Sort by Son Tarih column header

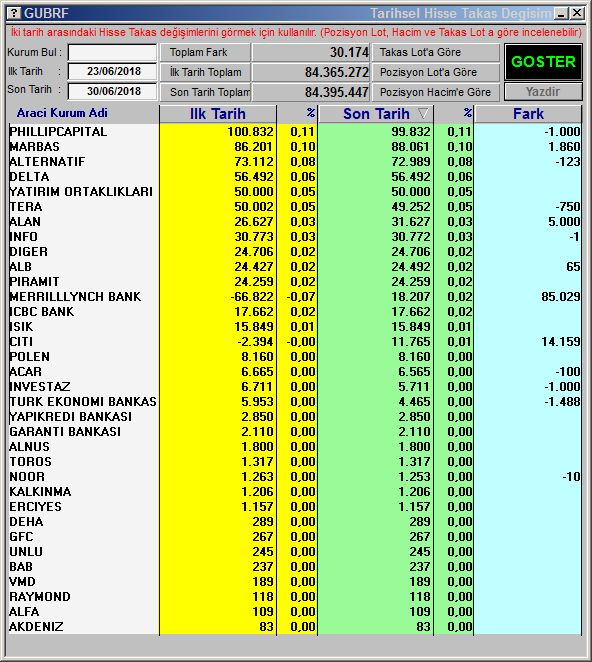376,114
